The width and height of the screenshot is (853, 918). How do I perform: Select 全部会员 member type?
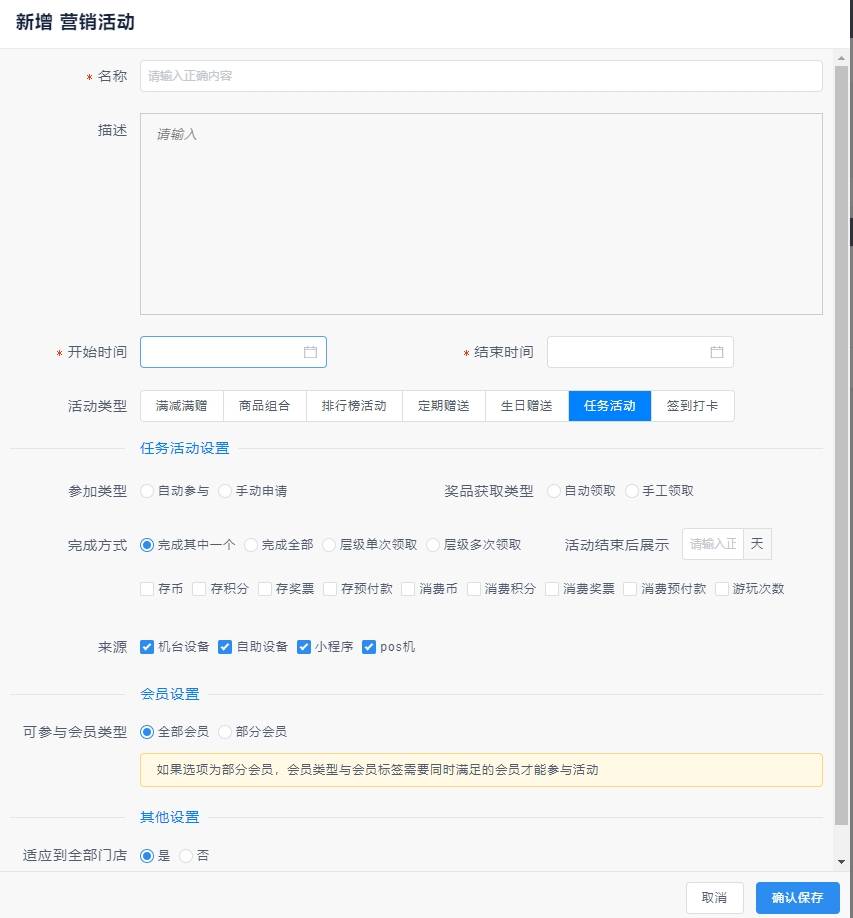coord(147,732)
